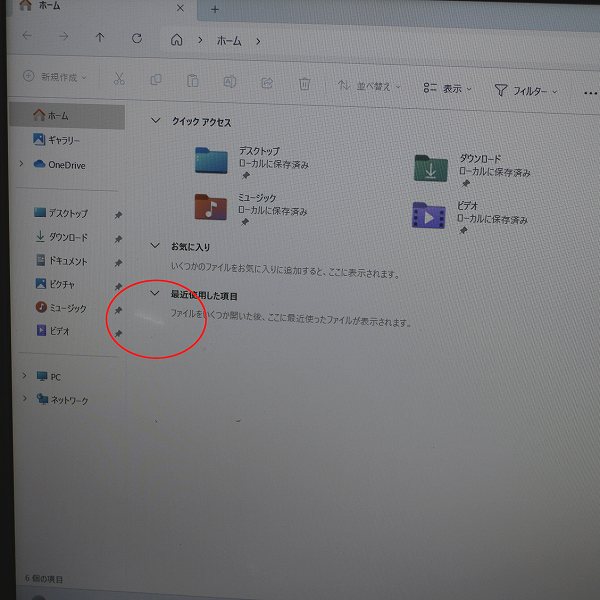
Task: Expand the OneDrive tree node
Action: click(22, 164)
